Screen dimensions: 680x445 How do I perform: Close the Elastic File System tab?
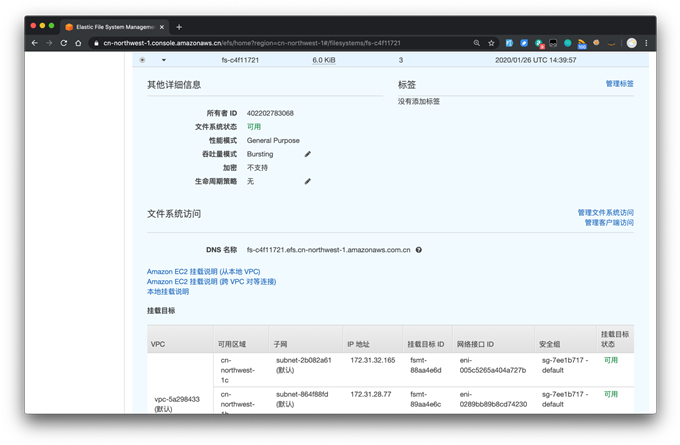162,27
